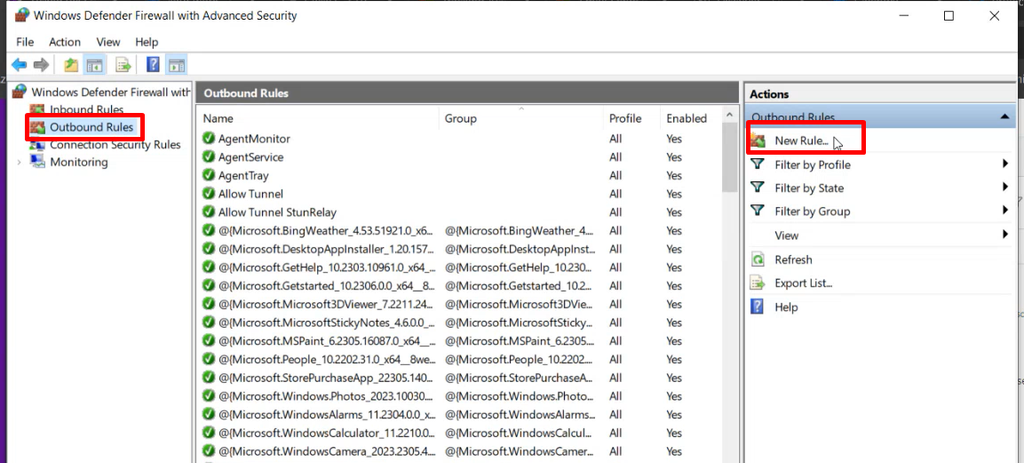The image size is (1024, 463).
Task: Click the Up One Level folder icon
Action: [71, 65]
